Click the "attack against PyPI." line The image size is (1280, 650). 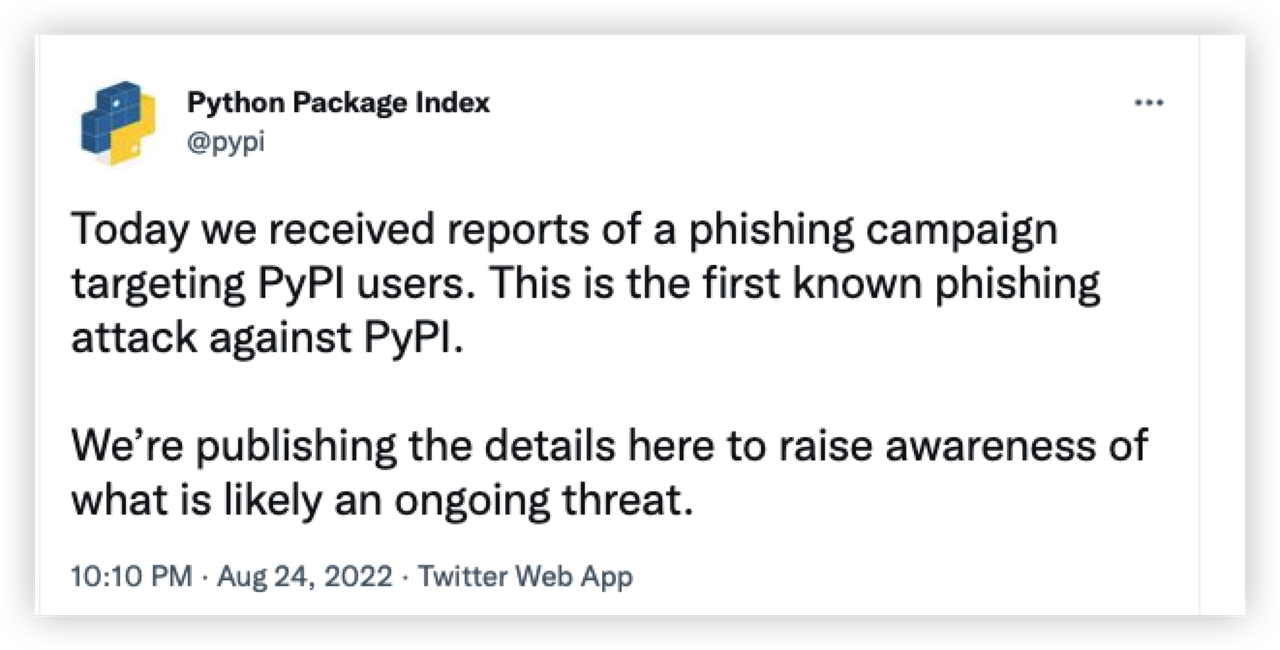(267, 339)
